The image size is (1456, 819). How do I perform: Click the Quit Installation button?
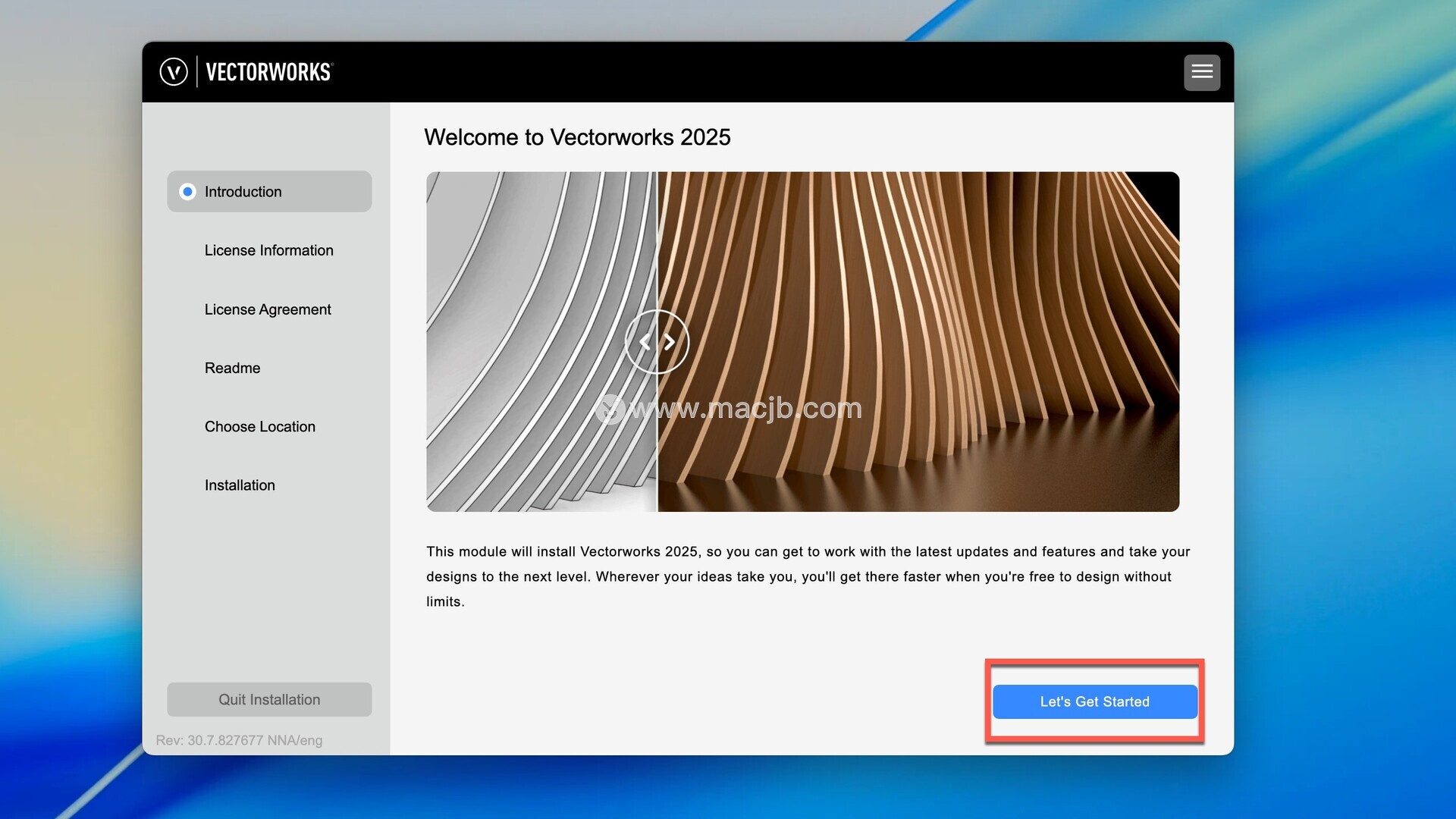click(269, 699)
